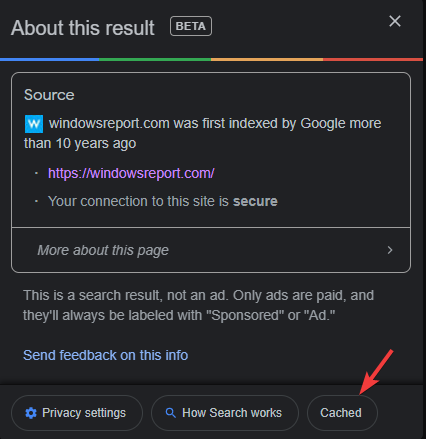Click the bold word secure
426x439 pixels.
(255, 201)
